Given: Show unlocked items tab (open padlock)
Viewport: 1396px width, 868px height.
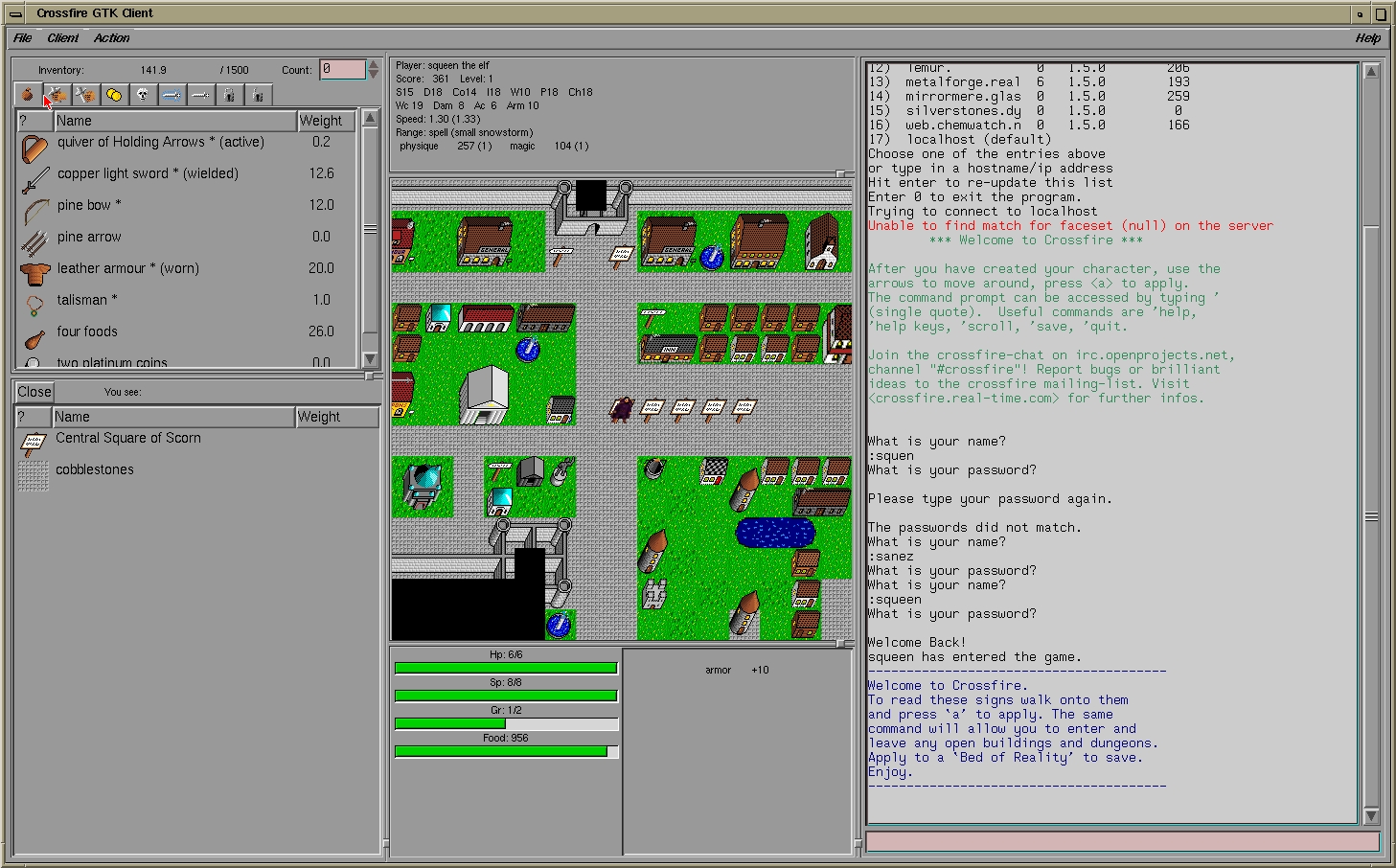Looking at the screenshot, I should (258, 95).
